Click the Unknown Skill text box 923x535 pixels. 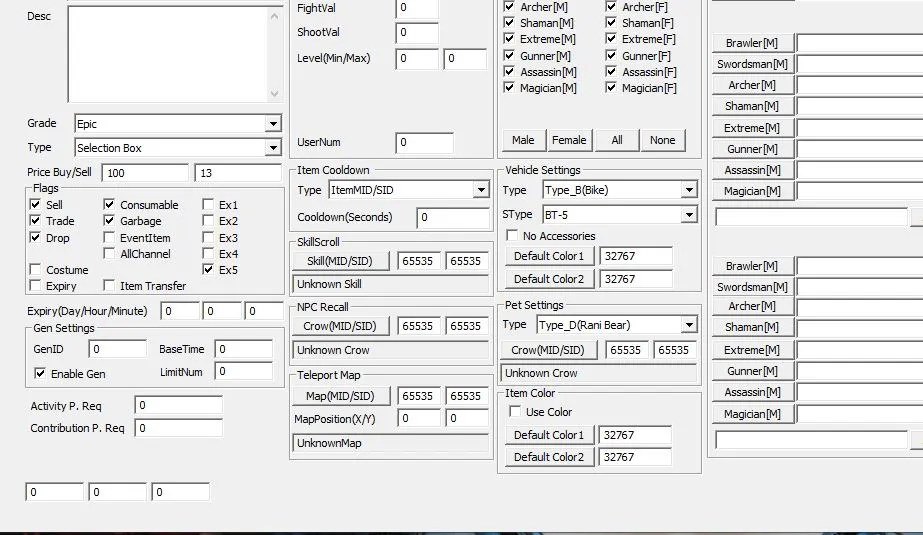point(391,284)
